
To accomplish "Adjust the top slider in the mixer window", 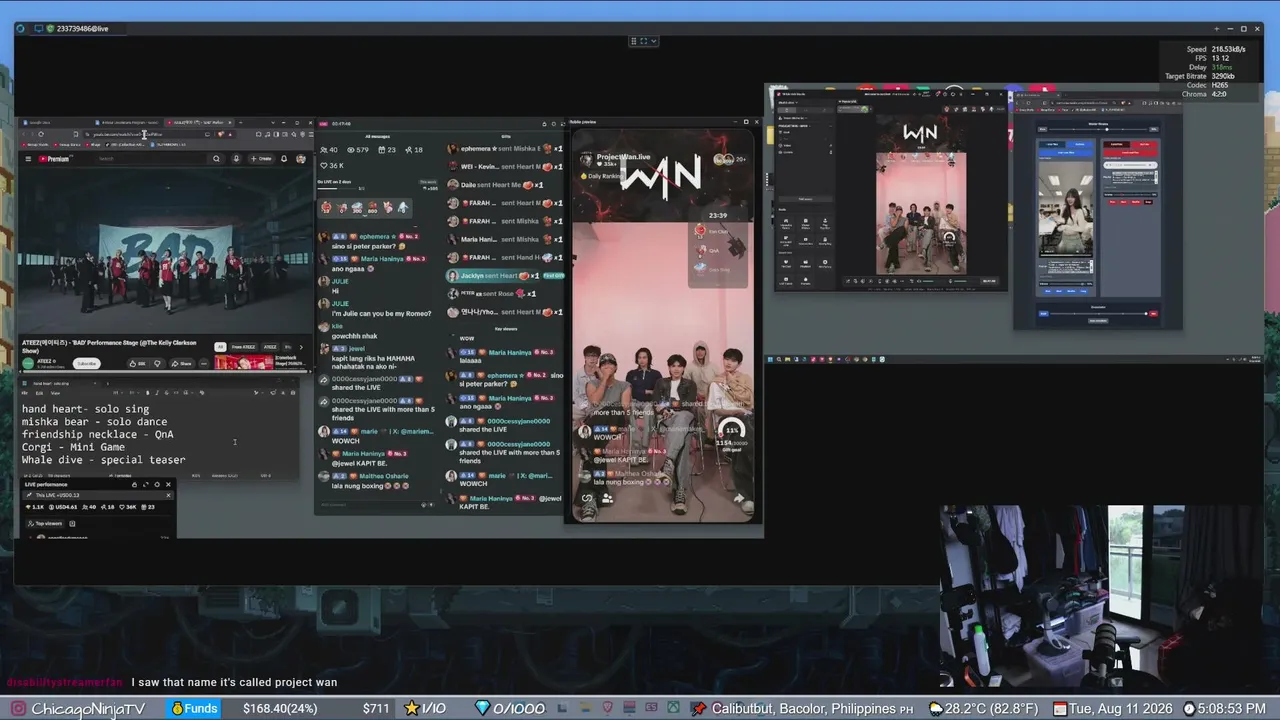I will [x=1097, y=129].
